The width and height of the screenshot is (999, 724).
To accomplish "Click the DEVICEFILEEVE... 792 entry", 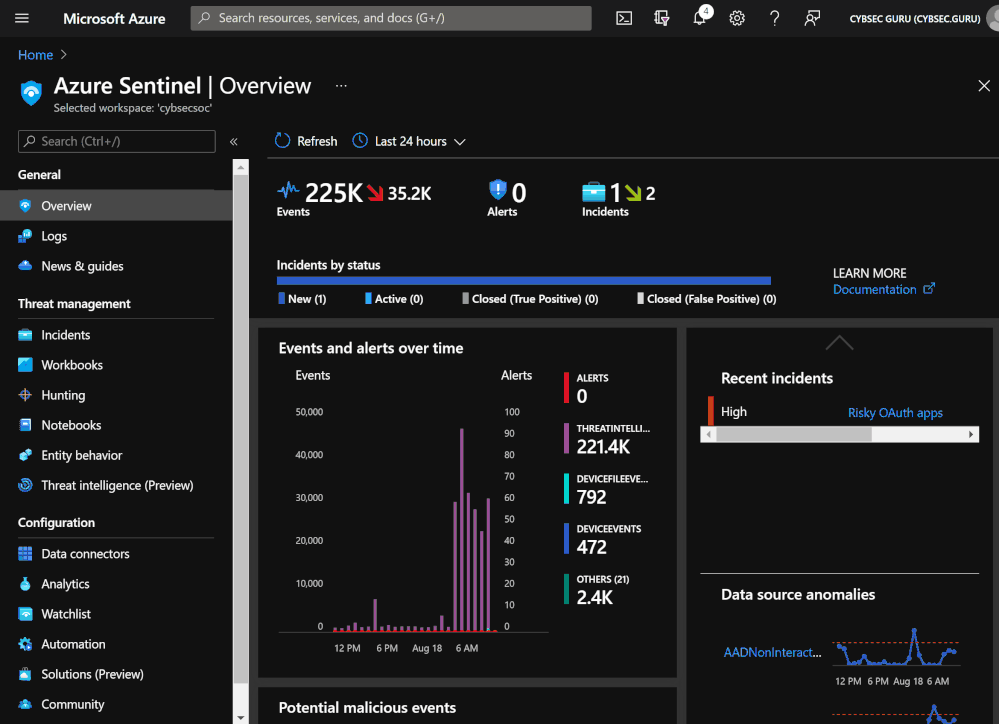I will [606, 489].
